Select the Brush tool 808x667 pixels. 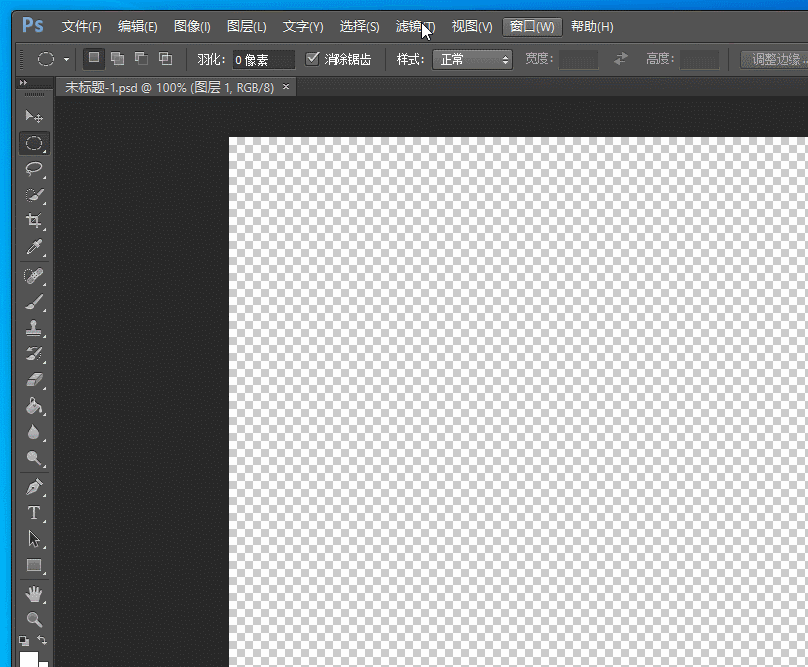coord(34,302)
